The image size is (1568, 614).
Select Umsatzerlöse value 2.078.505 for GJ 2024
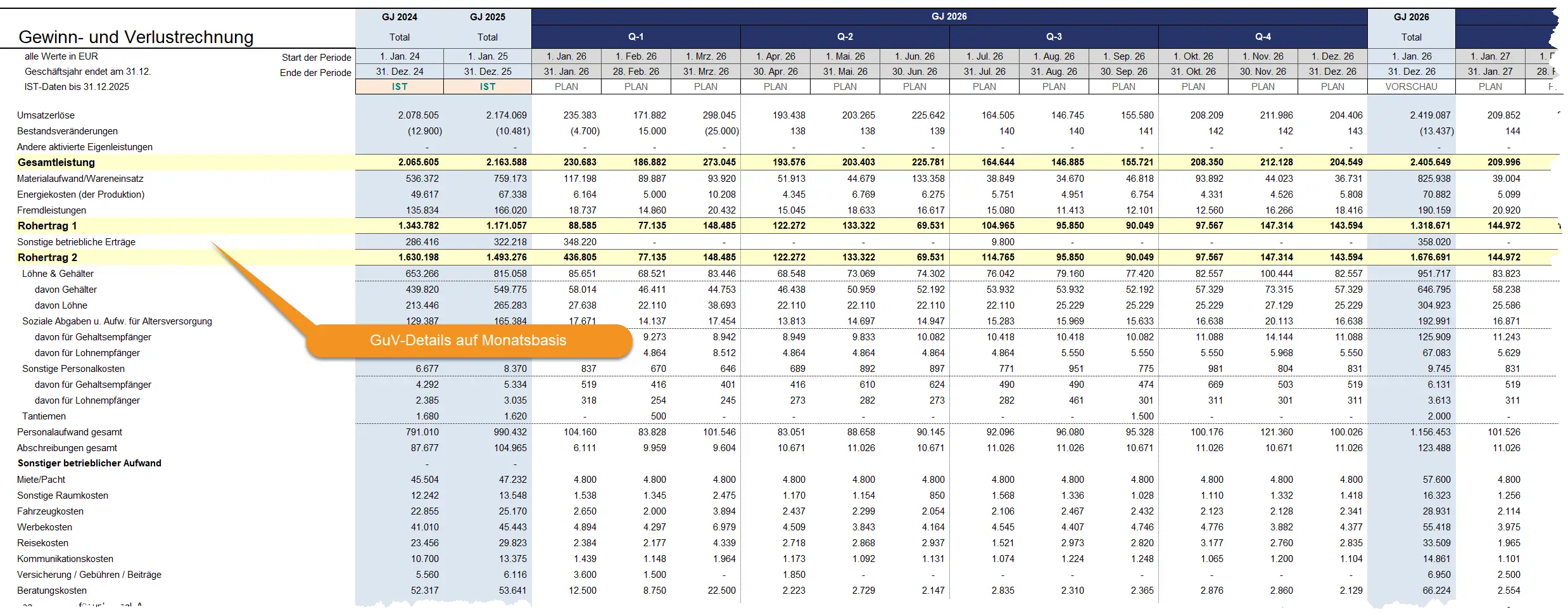click(x=418, y=115)
